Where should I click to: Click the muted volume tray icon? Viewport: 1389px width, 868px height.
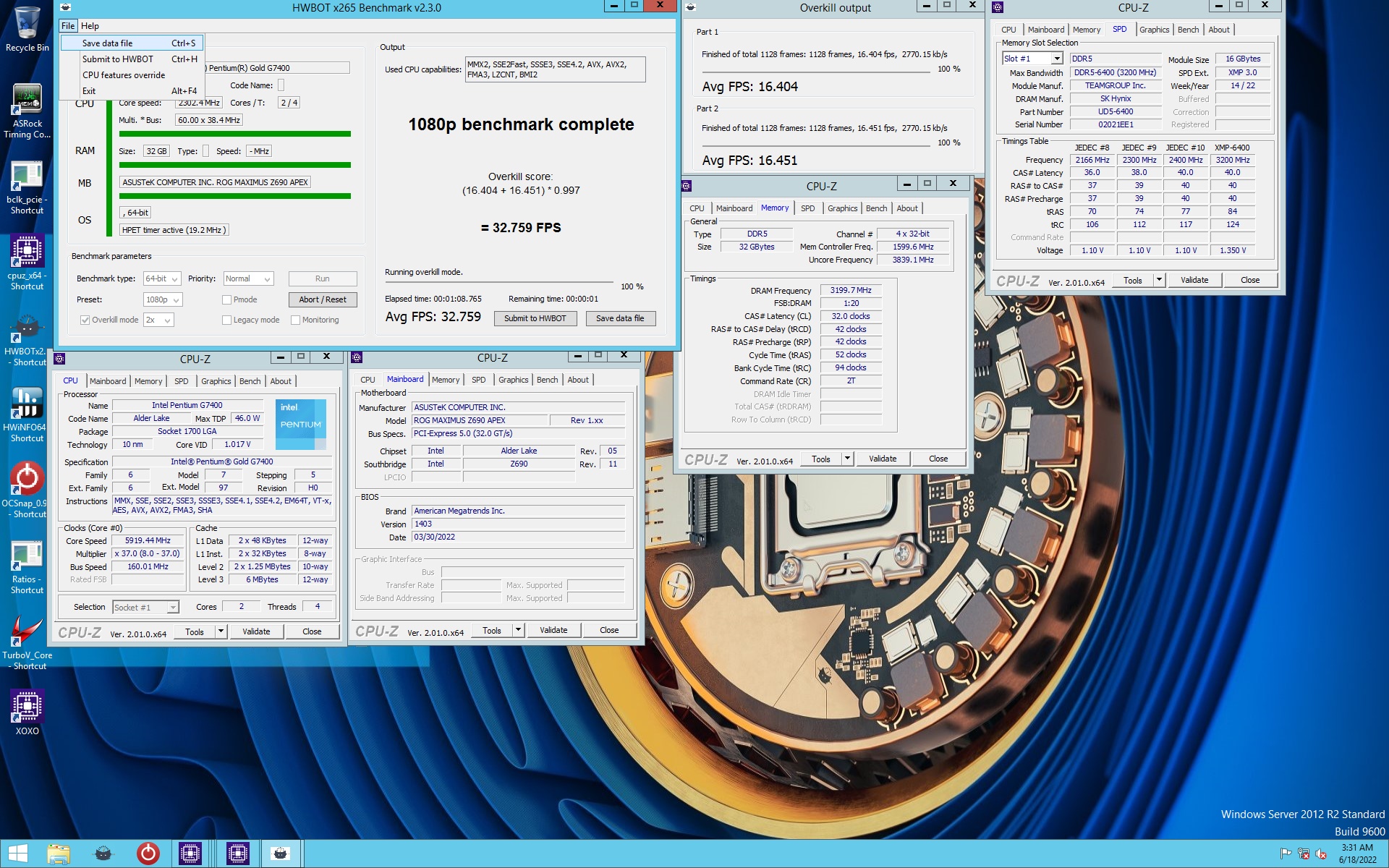(1321, 854)
